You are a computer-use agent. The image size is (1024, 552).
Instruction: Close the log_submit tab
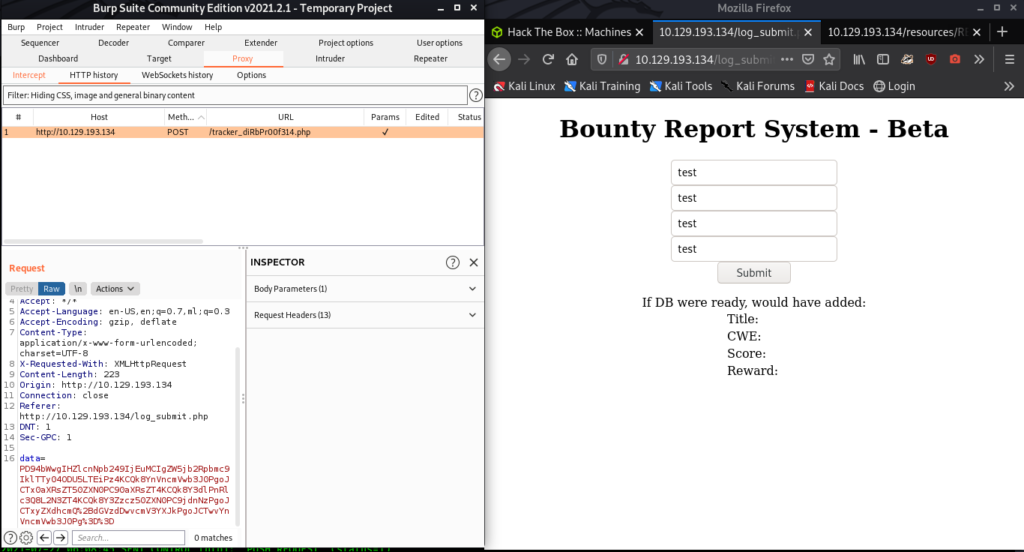click(x=808, y=32)
